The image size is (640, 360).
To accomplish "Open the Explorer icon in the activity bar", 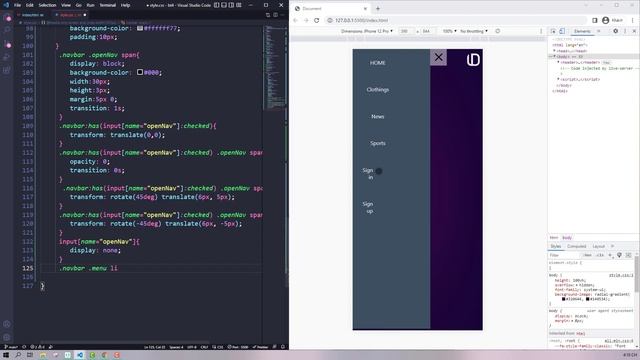I will coord(7,18).
